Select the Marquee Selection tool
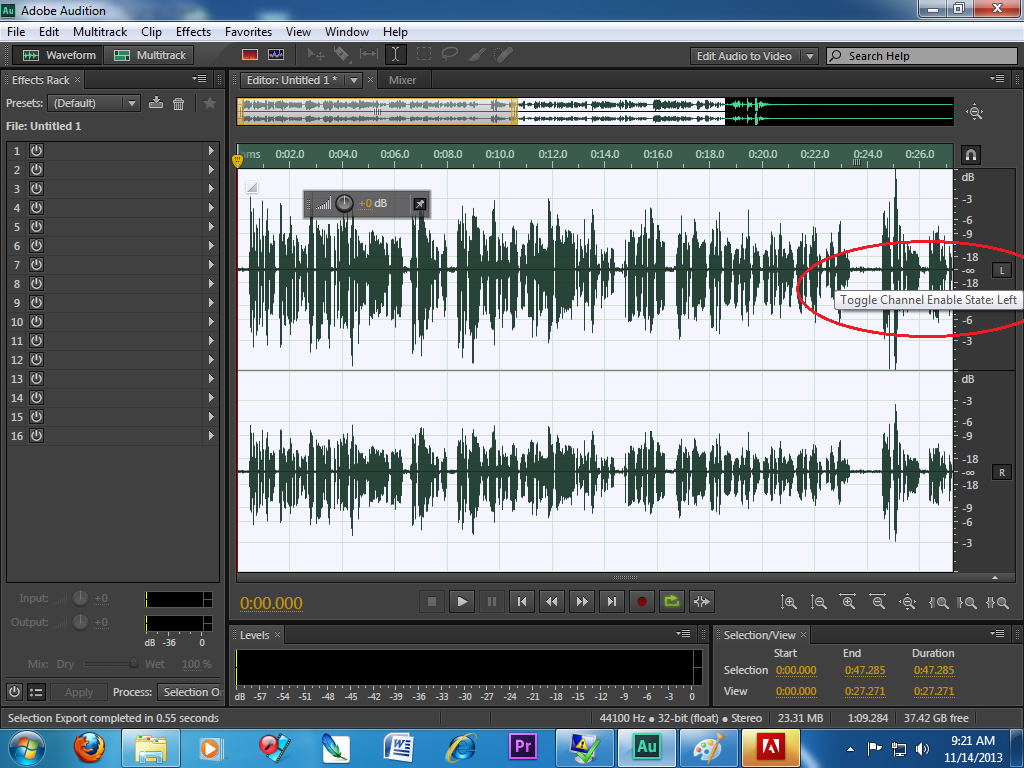 pyautogui.click(x=423, y=55)
